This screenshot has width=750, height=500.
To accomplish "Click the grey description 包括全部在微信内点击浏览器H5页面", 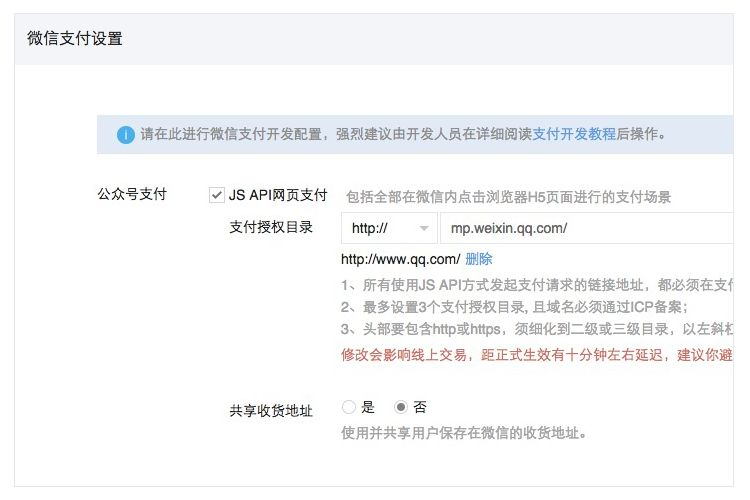I will pos(508,197).
